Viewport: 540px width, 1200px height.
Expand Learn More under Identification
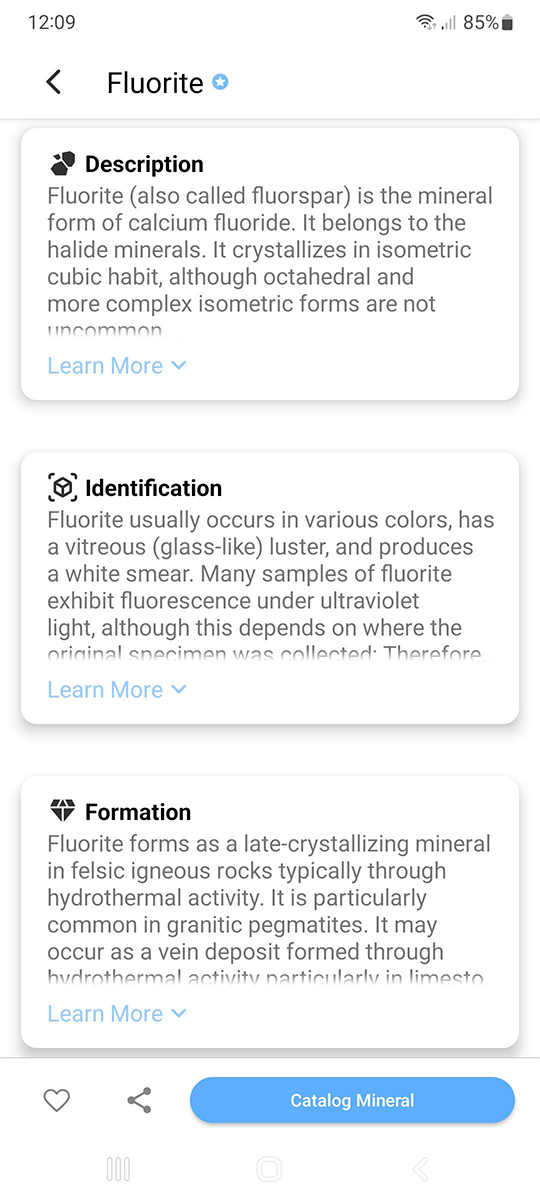117,690
